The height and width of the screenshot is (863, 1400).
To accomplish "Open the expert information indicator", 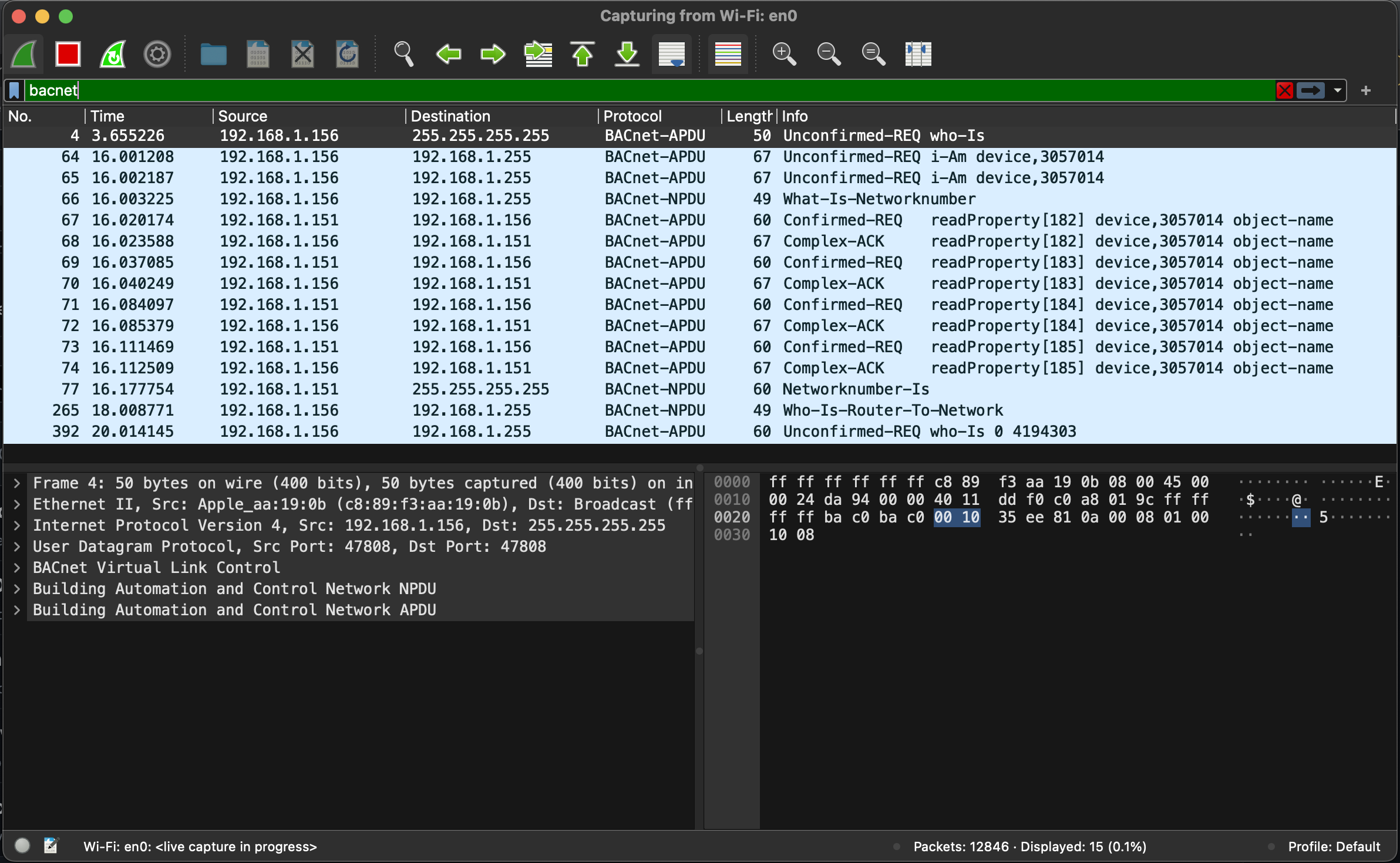I will (22, 846).
